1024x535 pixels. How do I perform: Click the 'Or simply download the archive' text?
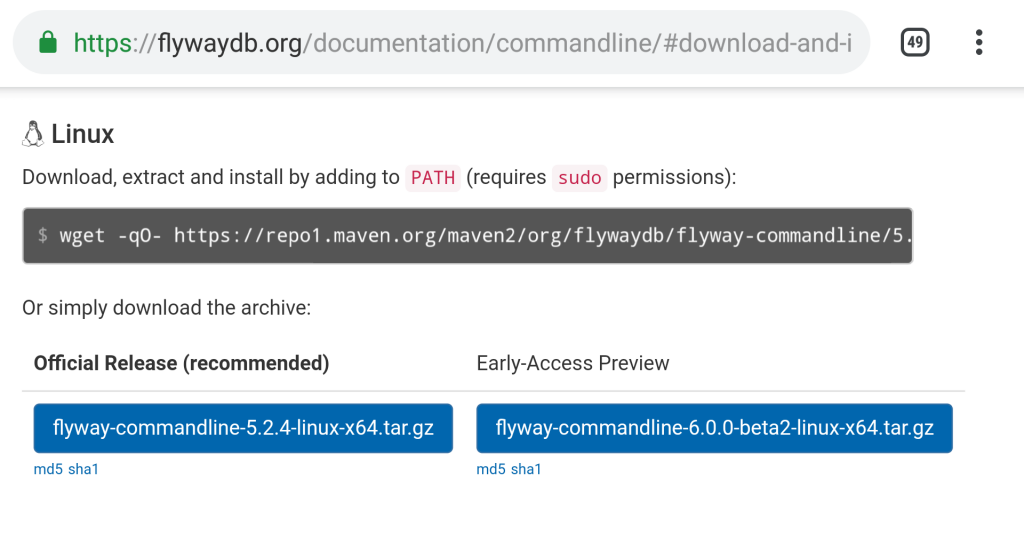[x=167, y=308]
